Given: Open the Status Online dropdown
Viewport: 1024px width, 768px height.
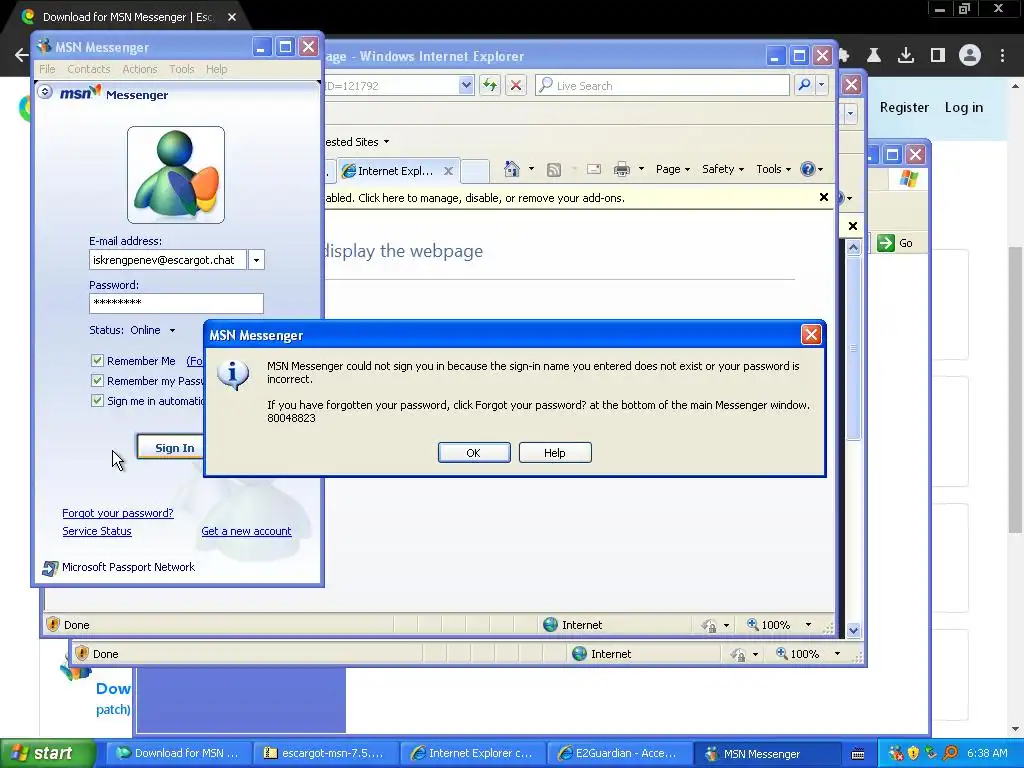Looking at the screenshot, I should pyautogui.click(x=172, y=330).
